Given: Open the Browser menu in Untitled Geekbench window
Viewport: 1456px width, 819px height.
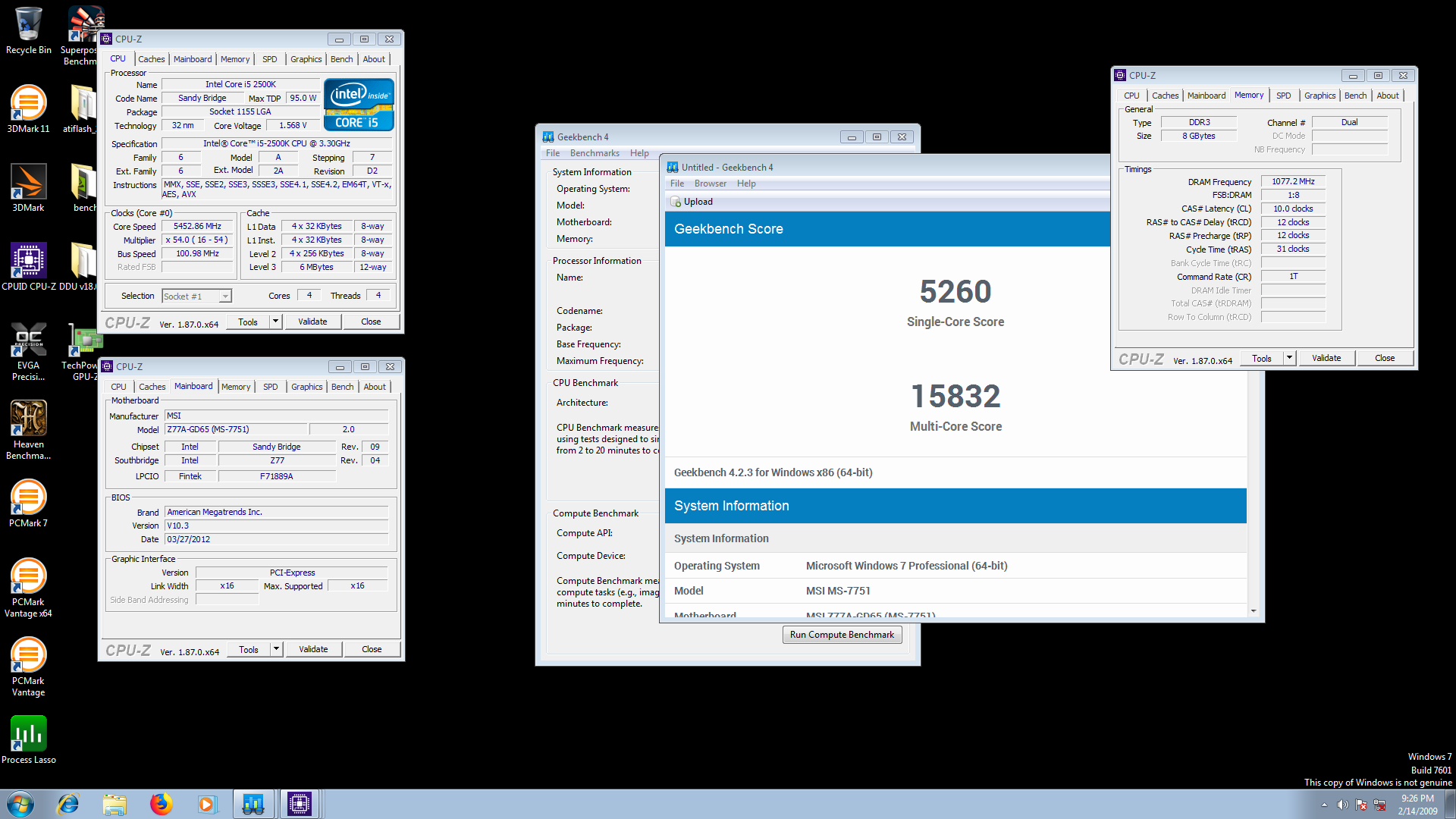Looking at the screenshot, I should click(710, 184).
